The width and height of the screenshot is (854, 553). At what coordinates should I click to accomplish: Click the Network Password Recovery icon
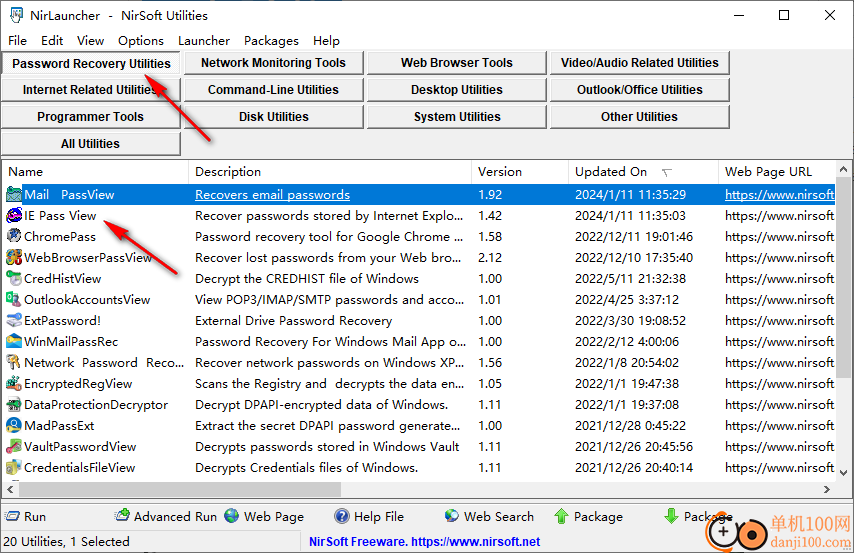click(14, 362)
